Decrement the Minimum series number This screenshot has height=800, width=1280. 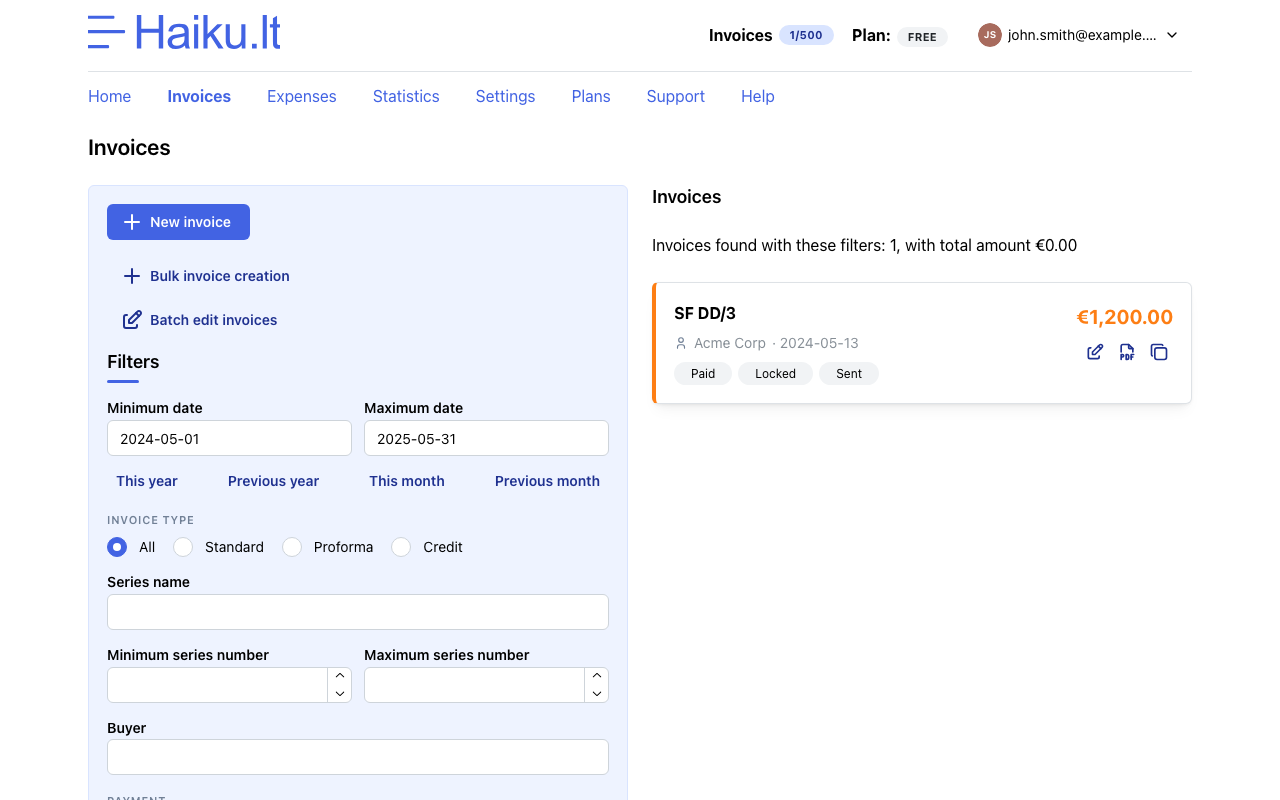[340, 694]
